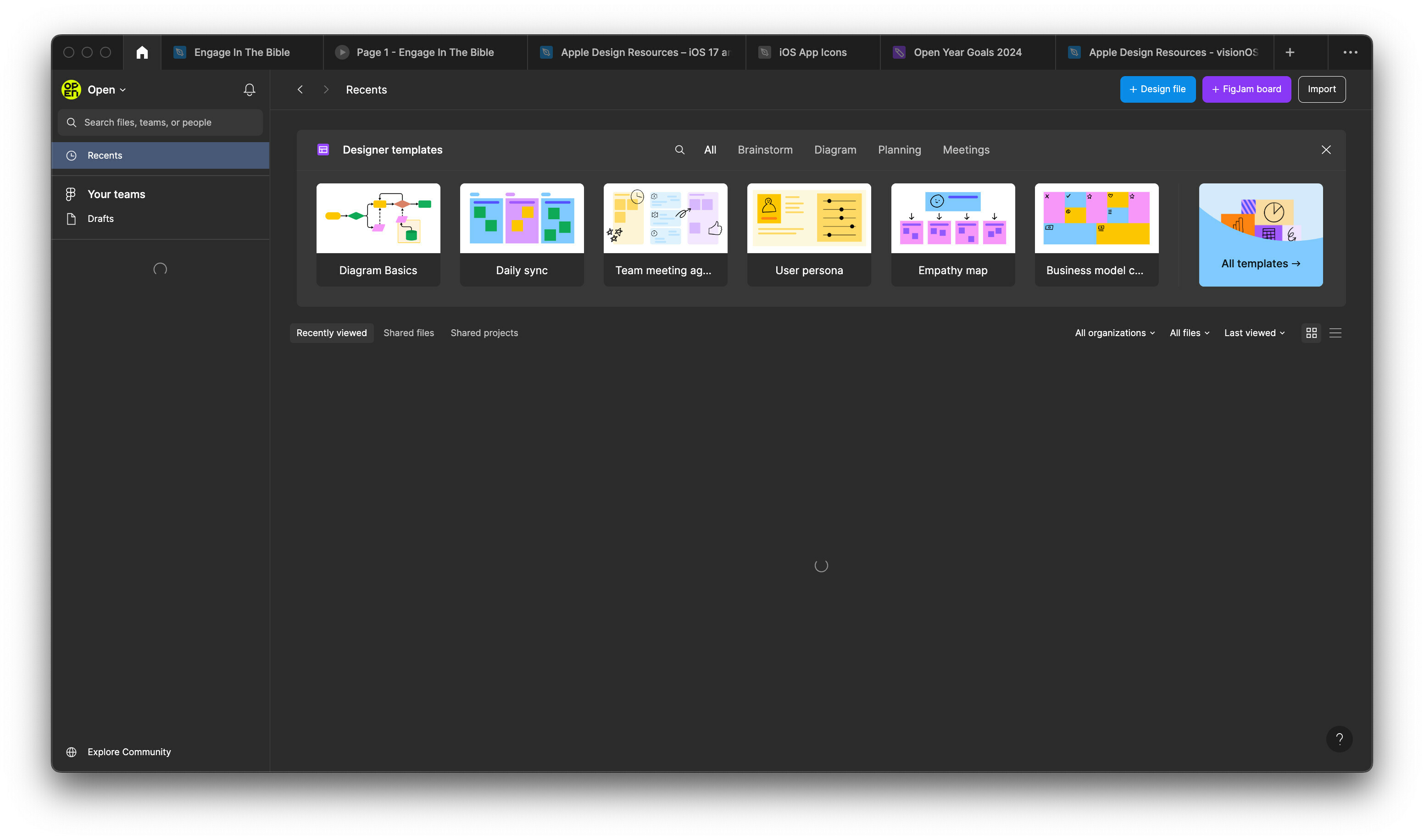Click the Explore Community globe icon
Viewport: 1424px width, 840px height.
coord(72,752)
